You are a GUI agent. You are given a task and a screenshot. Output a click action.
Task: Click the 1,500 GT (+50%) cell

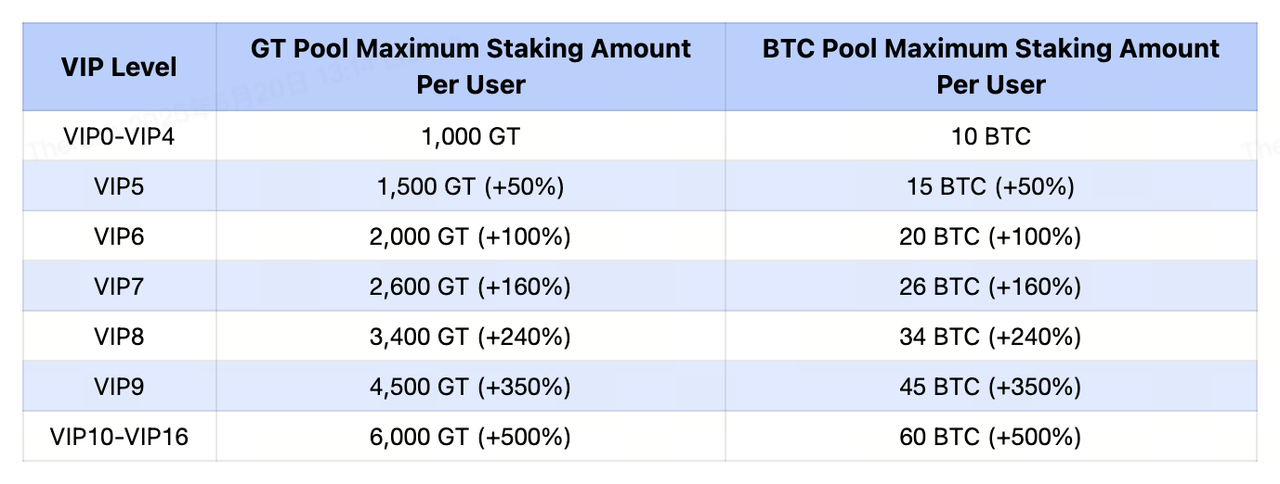(x=471, y=186)
